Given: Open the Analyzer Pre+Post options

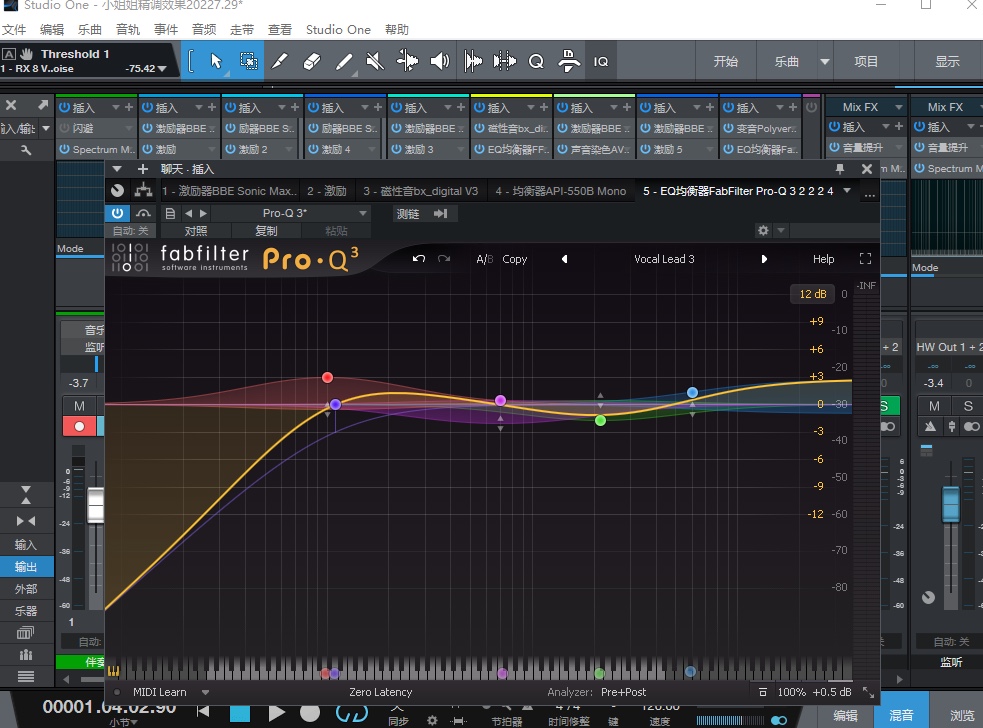Looking at the screenshot, I should pos(623,692).
